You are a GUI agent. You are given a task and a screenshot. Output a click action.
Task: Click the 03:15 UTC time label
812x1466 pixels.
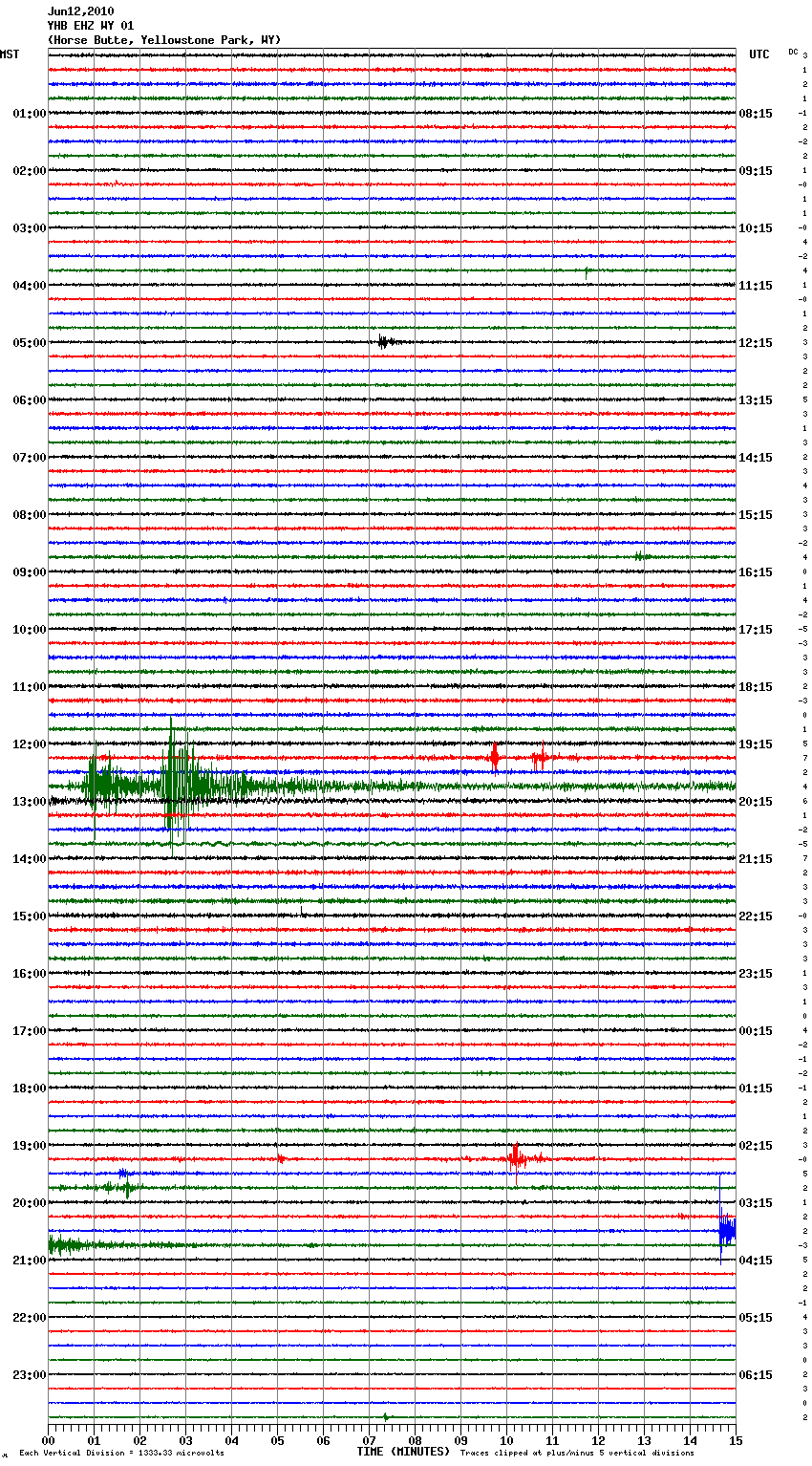pos(756,1203)
